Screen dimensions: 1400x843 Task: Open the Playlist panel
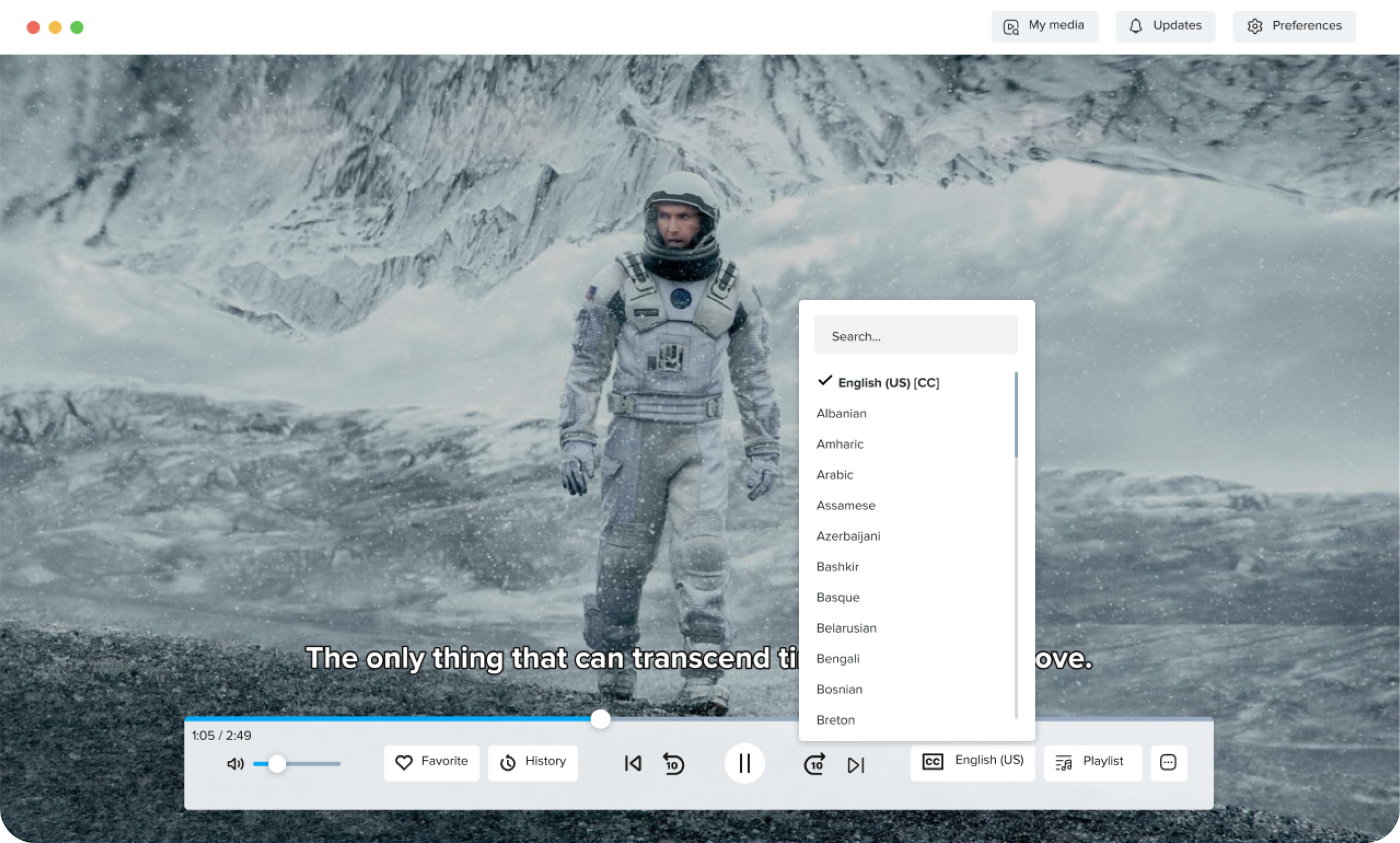coord(1092,763)
